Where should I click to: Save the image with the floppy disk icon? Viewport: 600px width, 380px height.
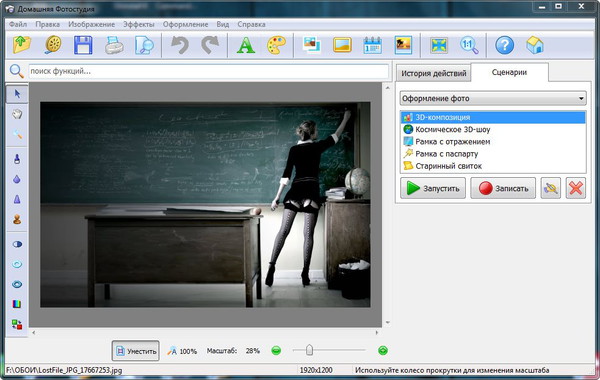click(83, 45)
